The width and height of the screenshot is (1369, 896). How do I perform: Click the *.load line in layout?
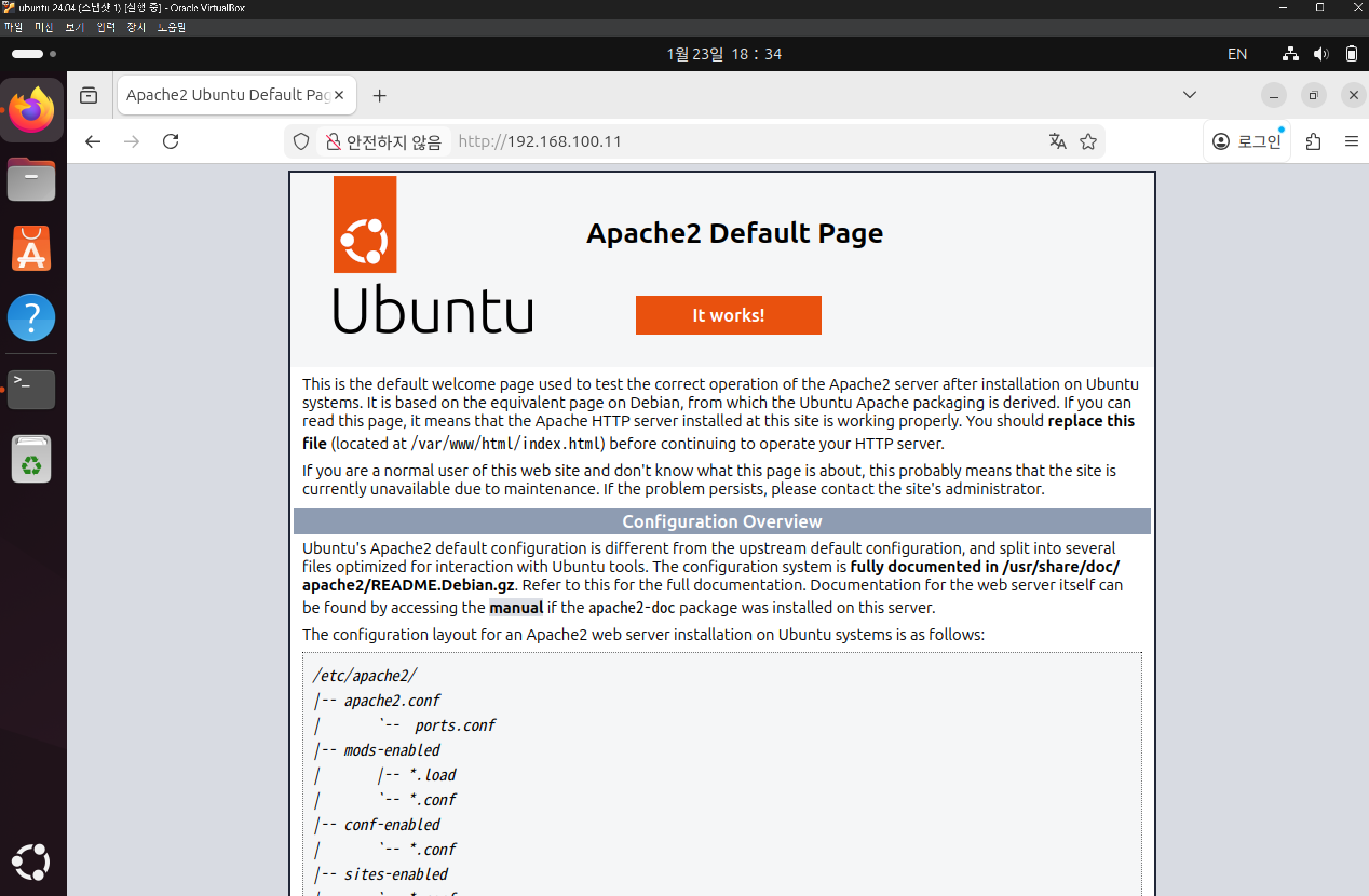432,775
